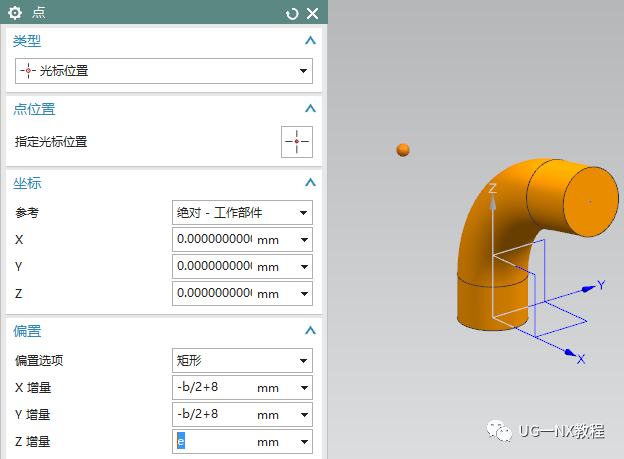This screenshot has height=459, width=624.
Task: Open the 光标位置 type dropdown
Action: [164, 71]
